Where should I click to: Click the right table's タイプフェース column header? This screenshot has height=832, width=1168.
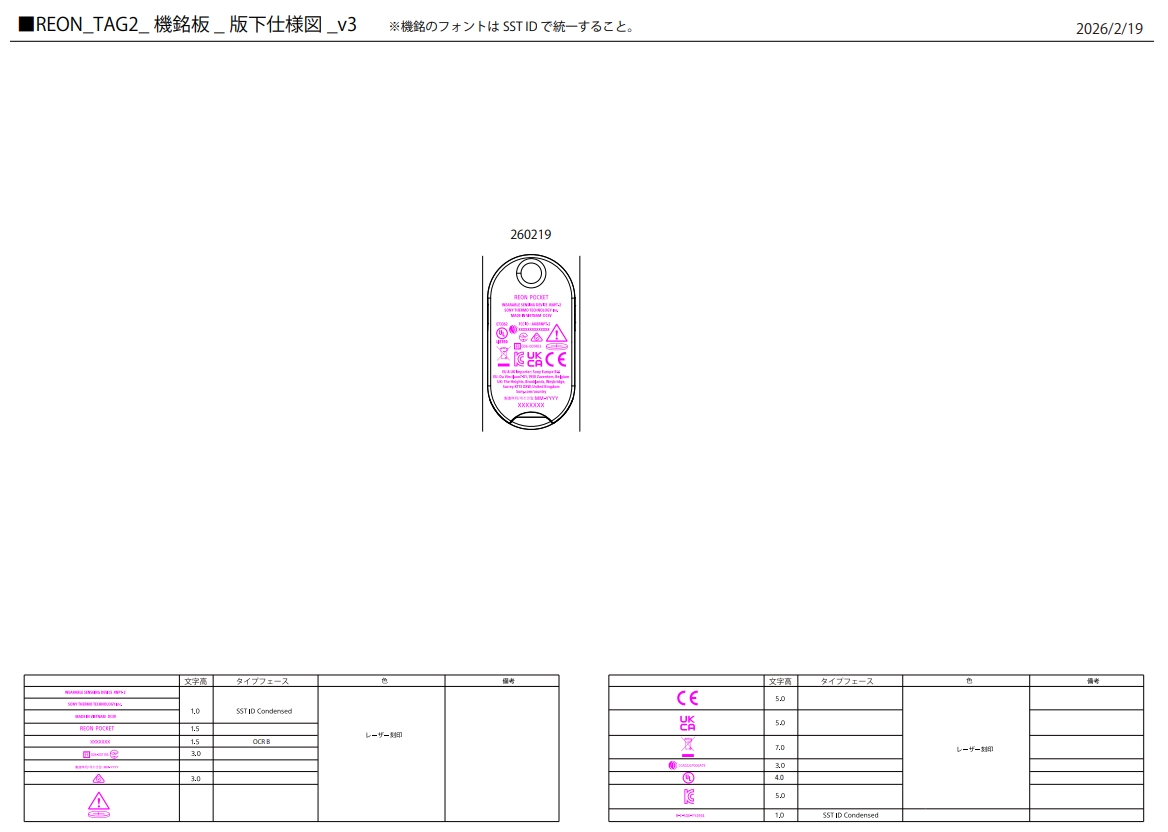pos(849,681)
